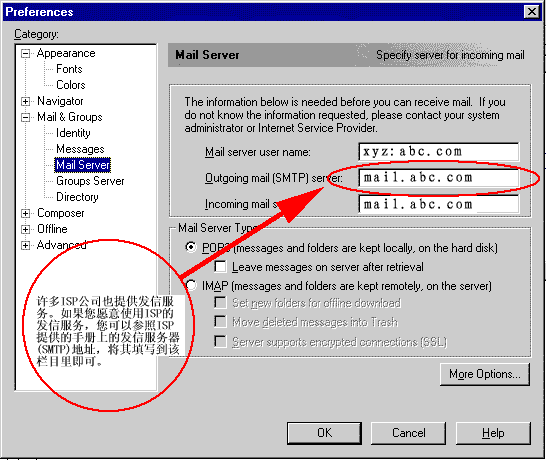
Task: Confirm preferences with OK button
Action: 324,433
